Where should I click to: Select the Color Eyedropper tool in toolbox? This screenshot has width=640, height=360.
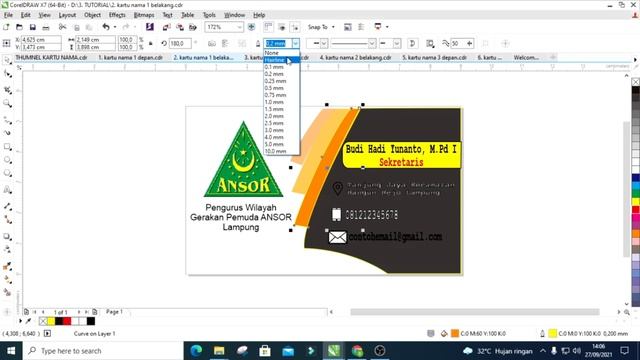[7, 266]
